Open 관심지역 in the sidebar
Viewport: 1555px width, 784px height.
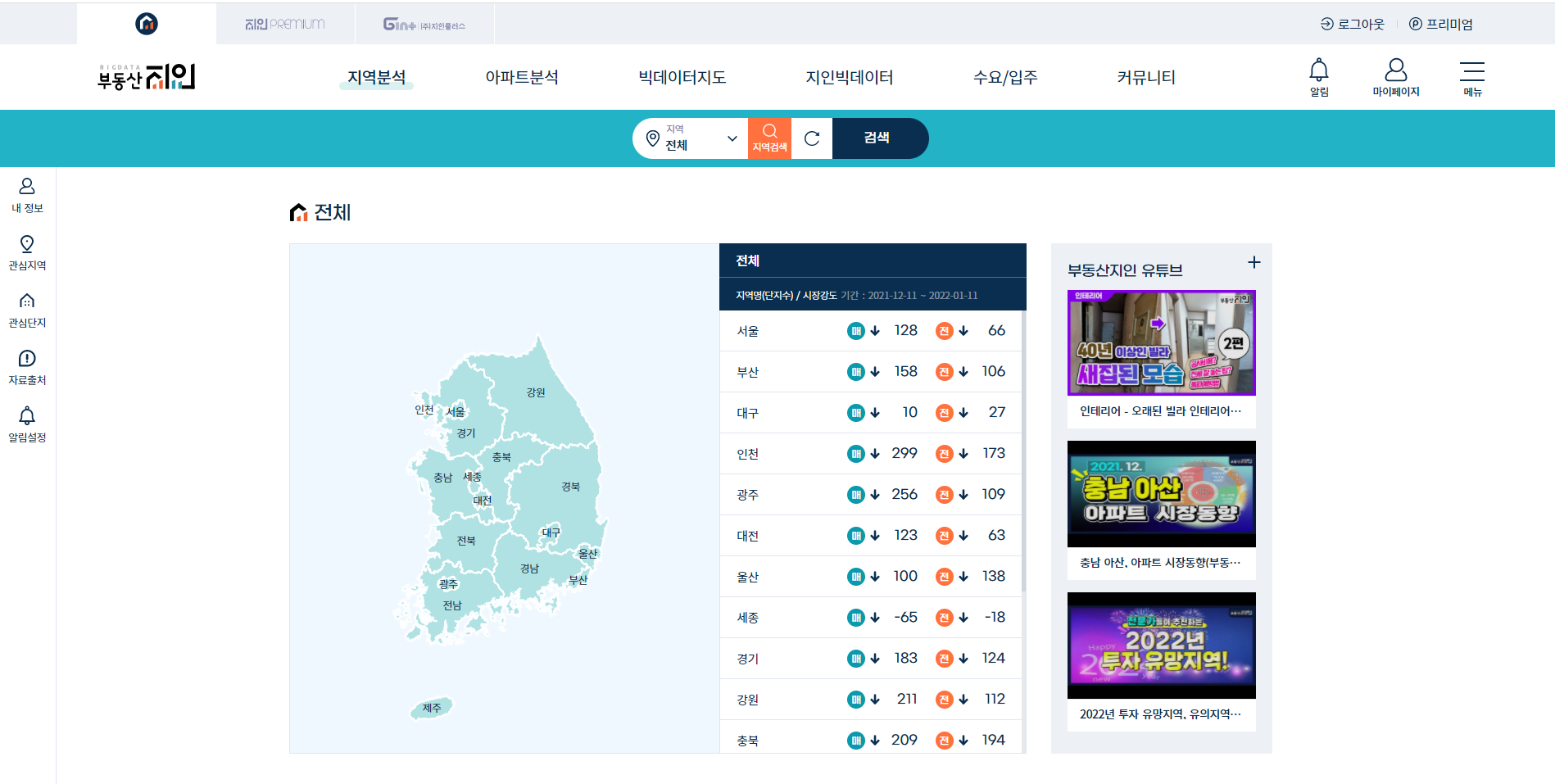point(27,253)
